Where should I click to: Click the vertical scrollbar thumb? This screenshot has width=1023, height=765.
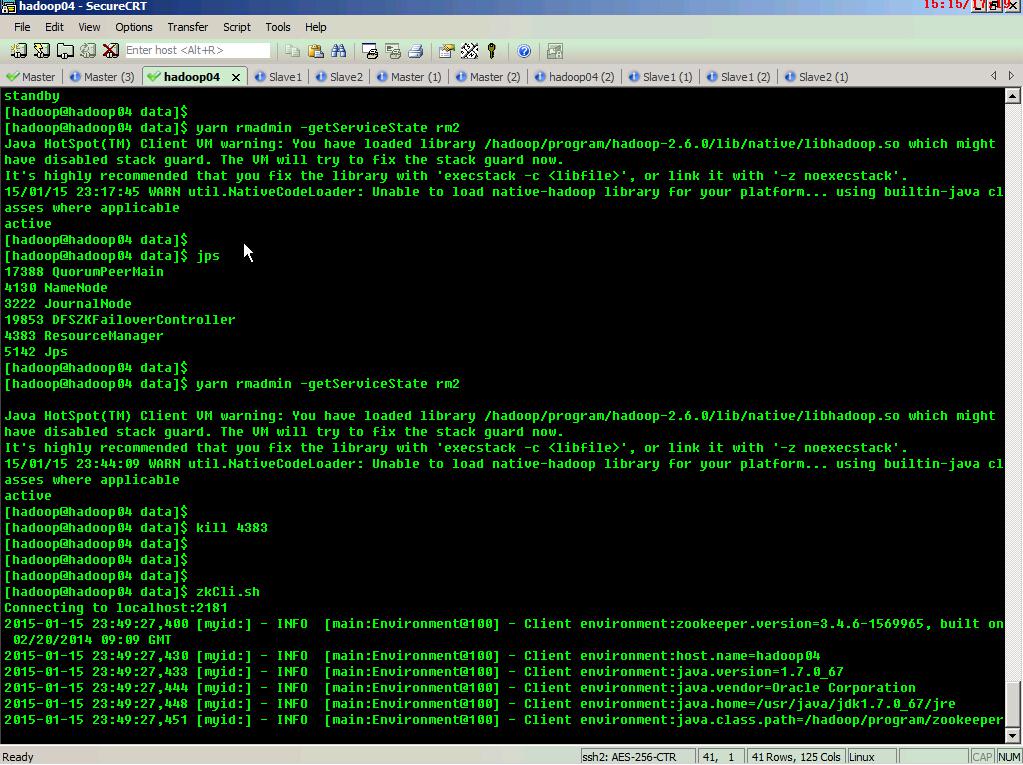[1012, 704]
